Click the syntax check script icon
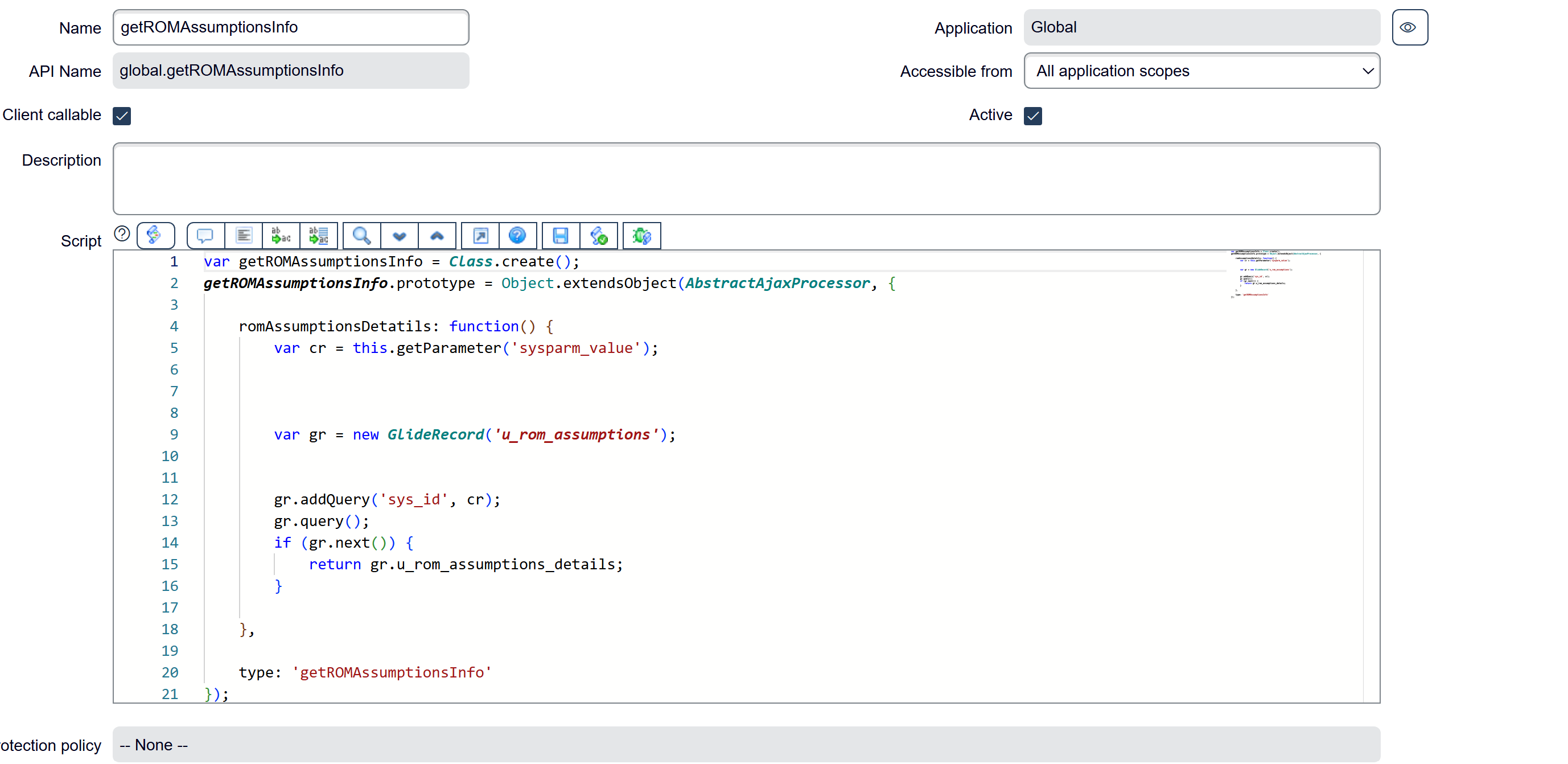 pyautogui.click(x=599, y=235)
